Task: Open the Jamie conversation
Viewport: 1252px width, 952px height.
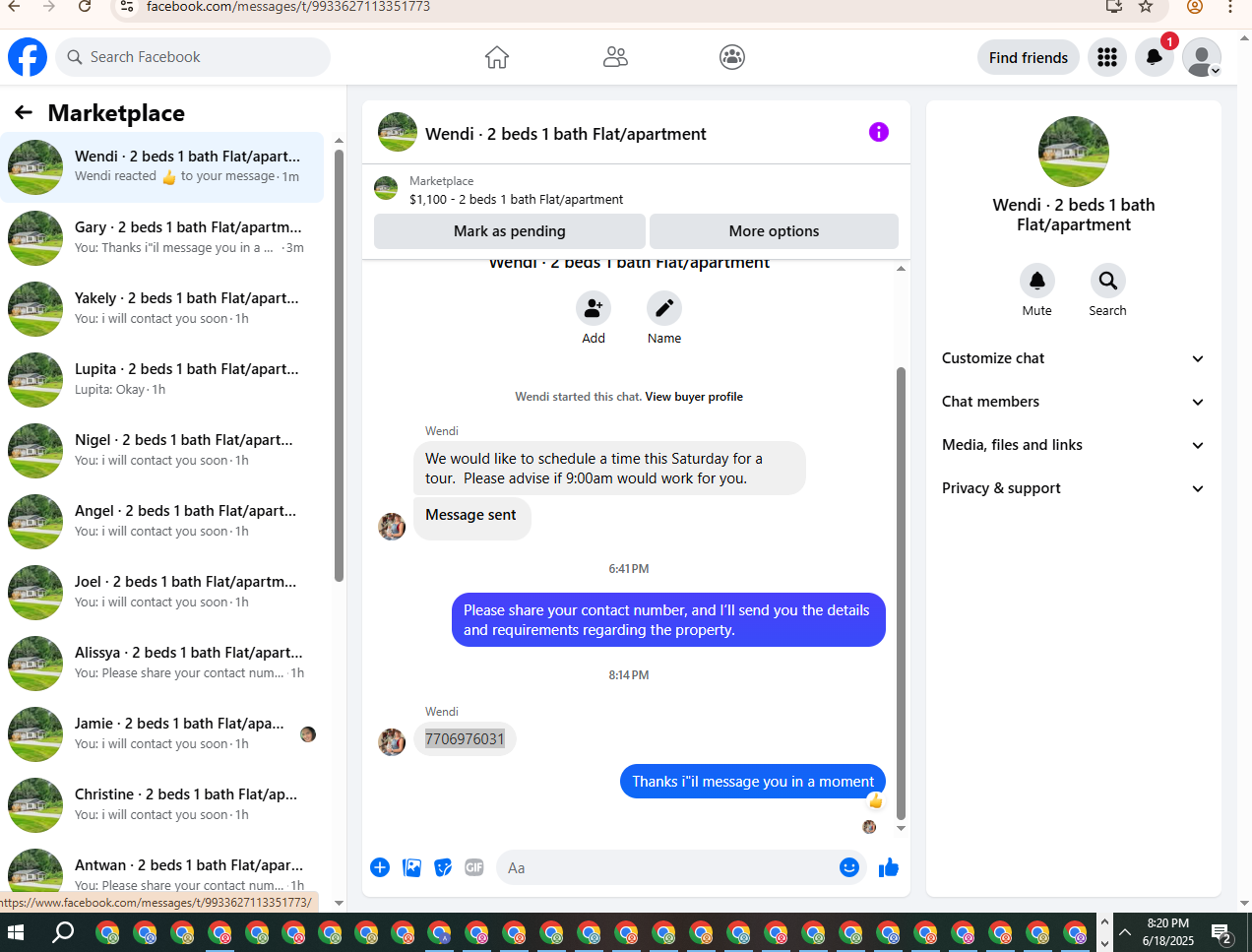Action: pos(162,734)
